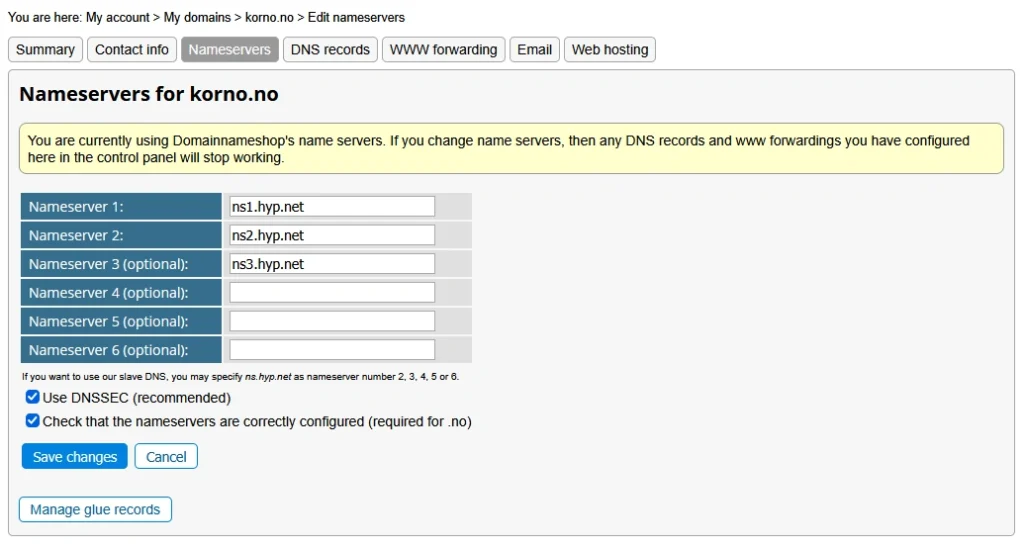Click the Save changes button
The width and height of the screenshot is (1024, 548).
coord(74,457)
